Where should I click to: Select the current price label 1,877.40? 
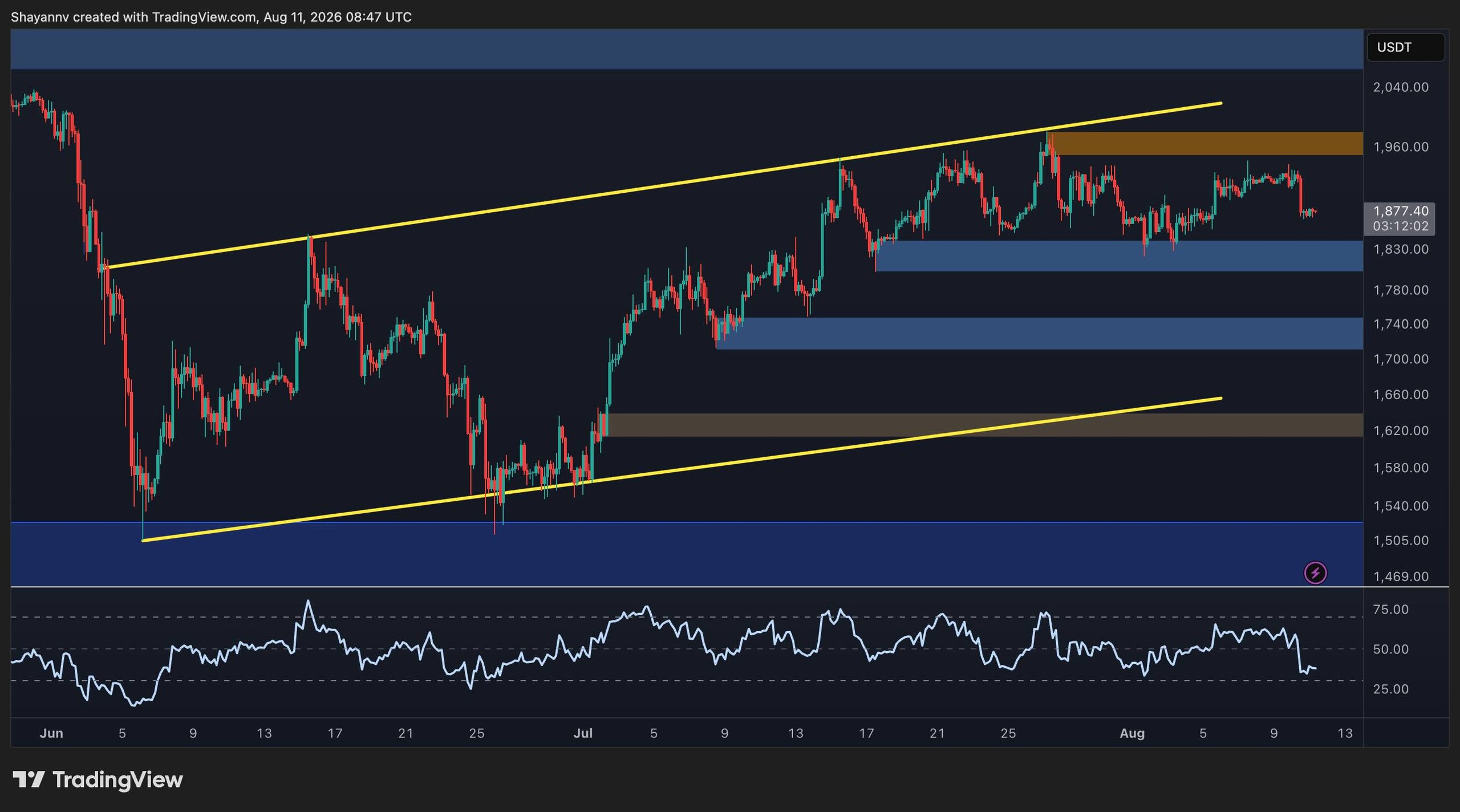coord(1400,211)
